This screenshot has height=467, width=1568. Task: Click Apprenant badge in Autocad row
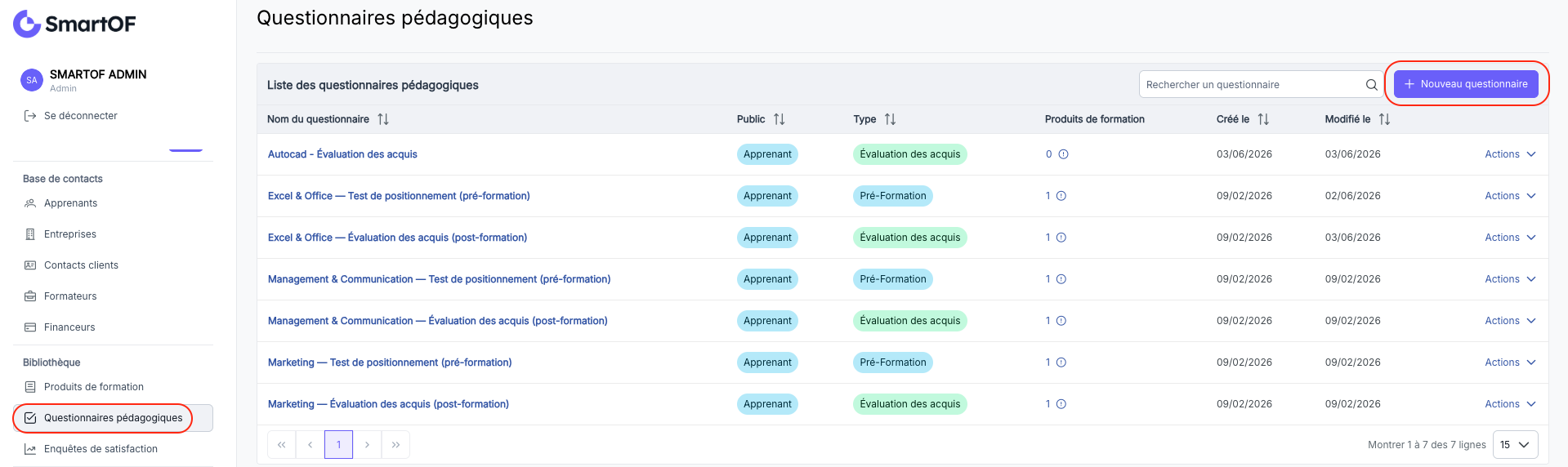(x=767, y=154)
